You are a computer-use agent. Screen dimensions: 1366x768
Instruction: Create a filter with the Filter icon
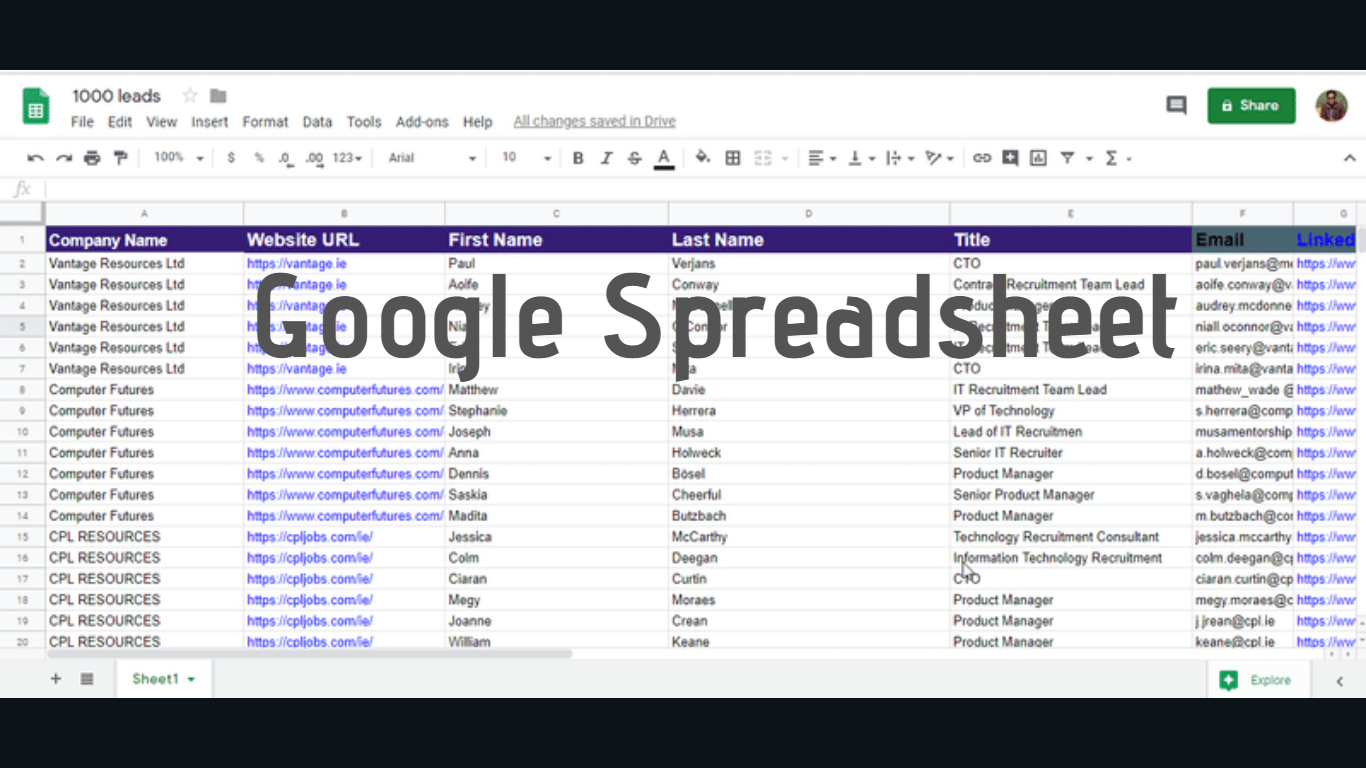(x=1068, y=157)
